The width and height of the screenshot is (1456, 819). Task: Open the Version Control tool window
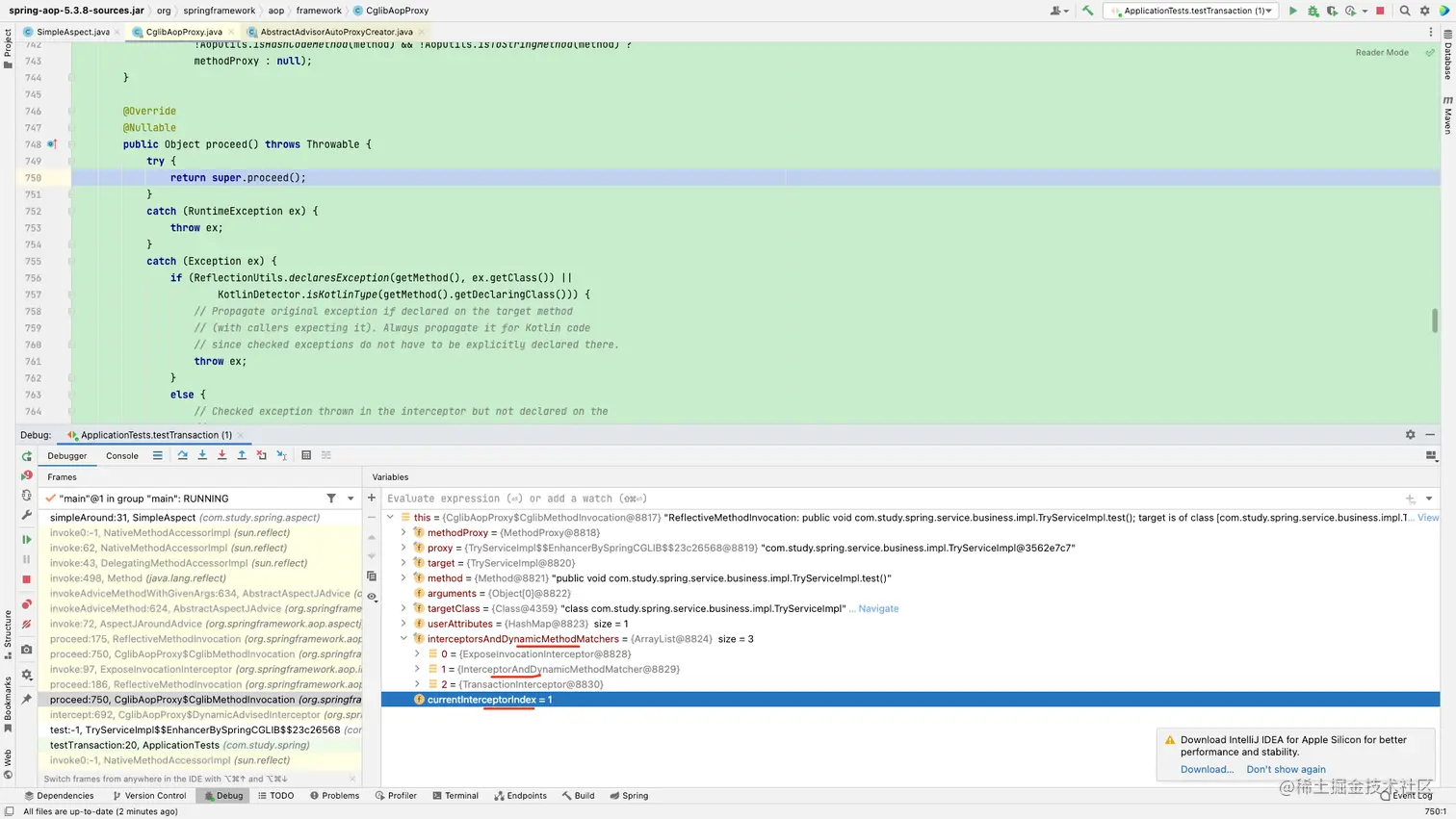coord(149,796)
